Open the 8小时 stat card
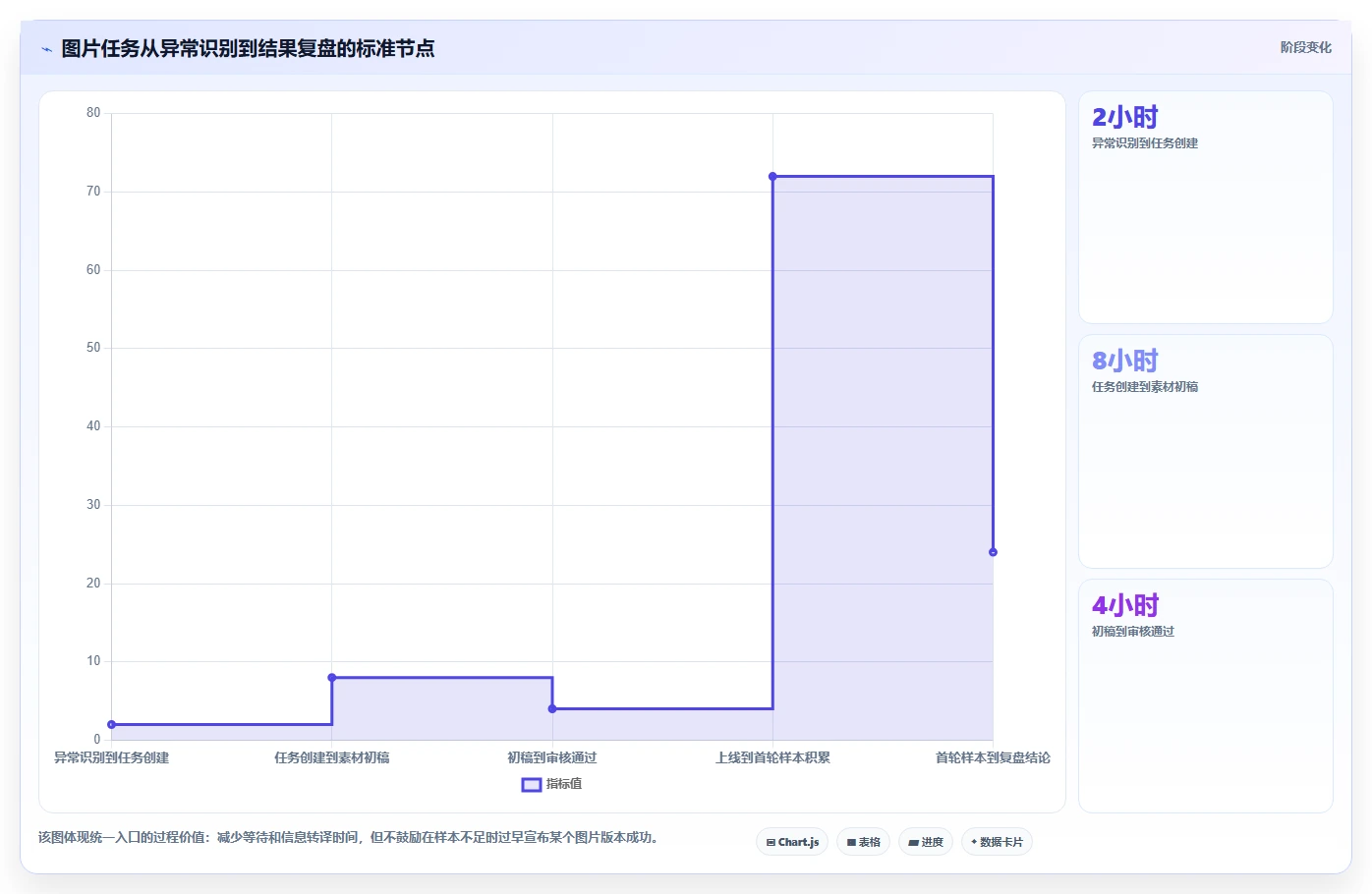The image size is (1372, 894). coord(1206,452)
